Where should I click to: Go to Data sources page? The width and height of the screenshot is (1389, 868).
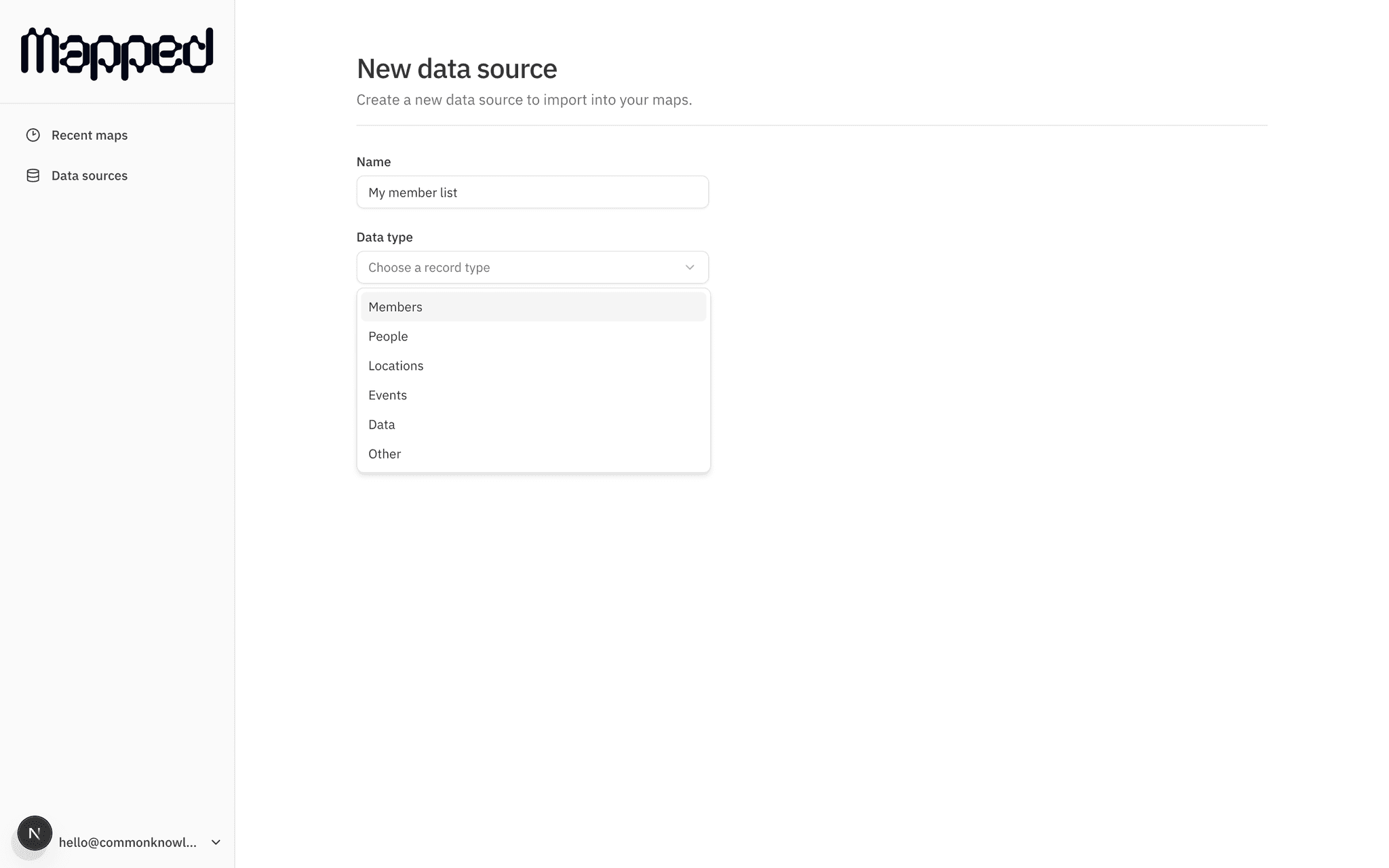point(89,176)
